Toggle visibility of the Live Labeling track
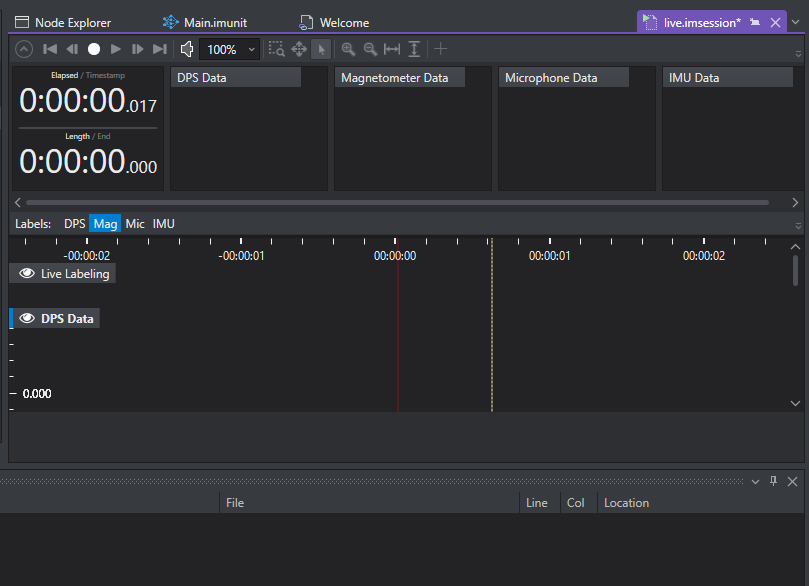The height and width of the screenshot is (586, 809). (27, 273)
